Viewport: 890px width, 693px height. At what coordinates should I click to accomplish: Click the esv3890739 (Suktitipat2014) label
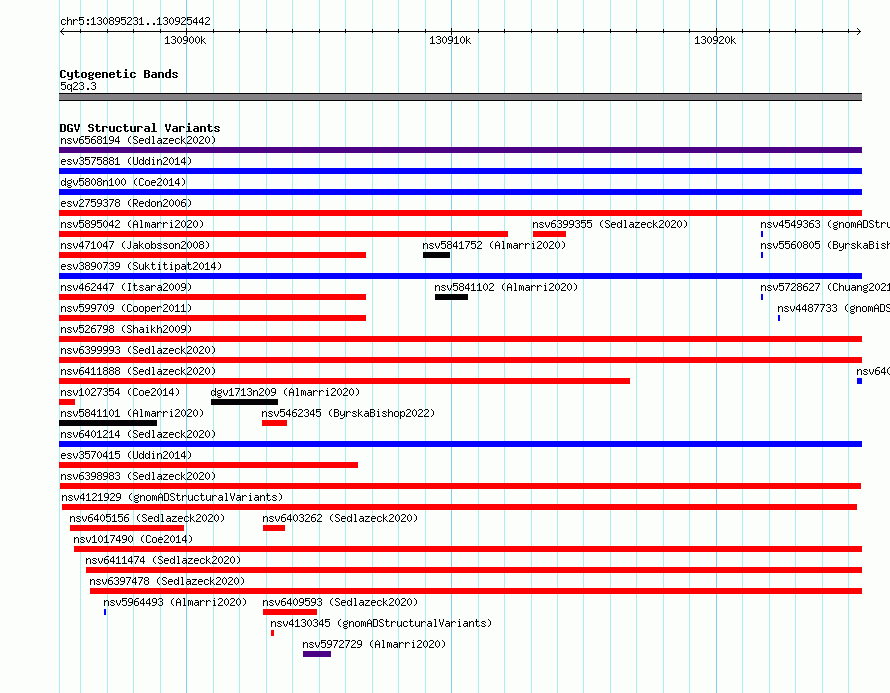(141, 266)
